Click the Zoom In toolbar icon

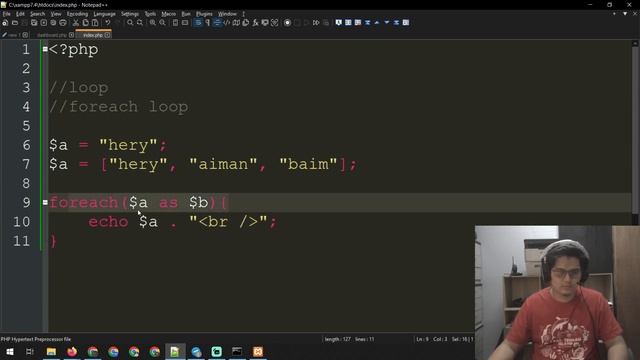[x=153, y=23]
